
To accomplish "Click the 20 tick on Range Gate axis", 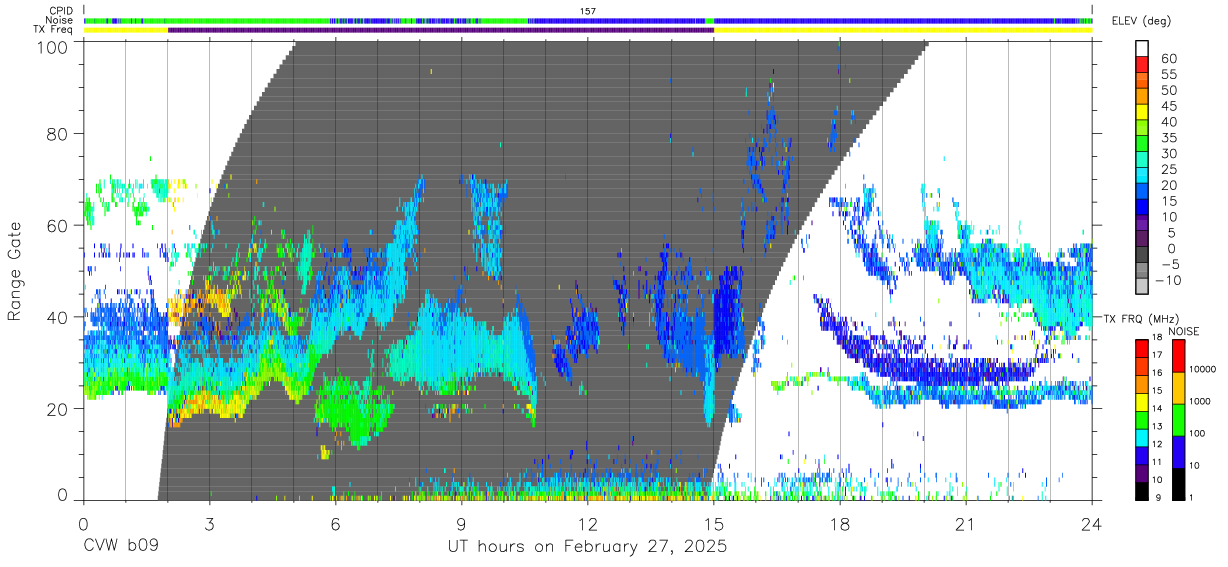I will coord(59,409).
